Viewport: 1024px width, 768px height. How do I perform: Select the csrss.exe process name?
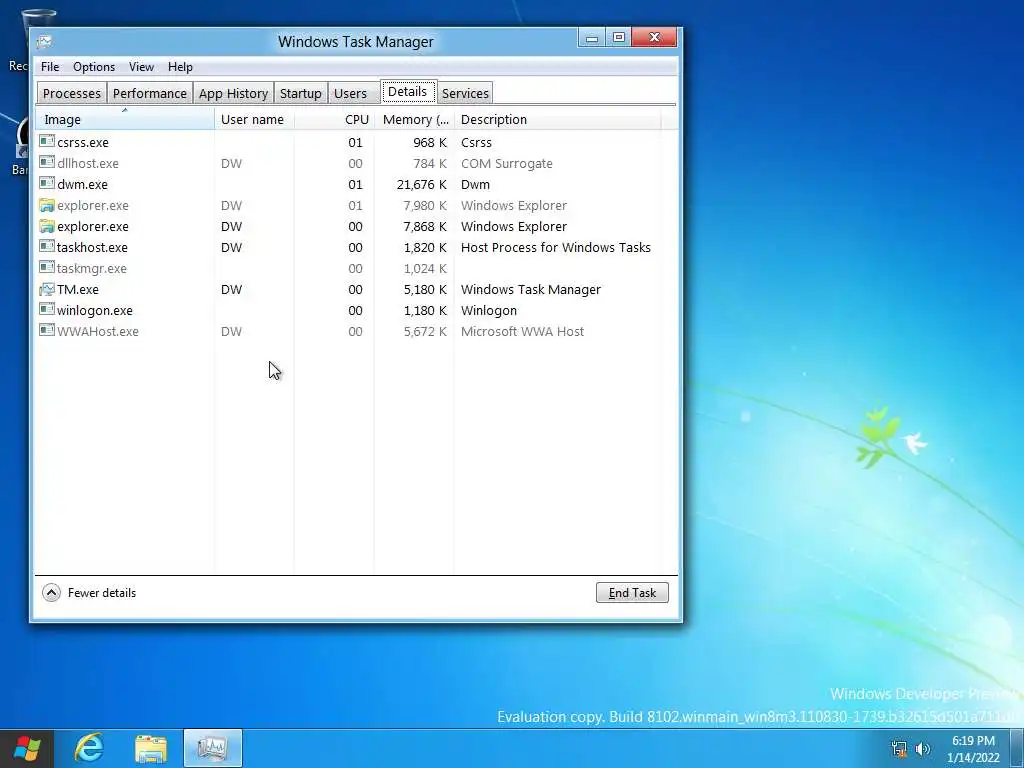(x=83, y=142)
